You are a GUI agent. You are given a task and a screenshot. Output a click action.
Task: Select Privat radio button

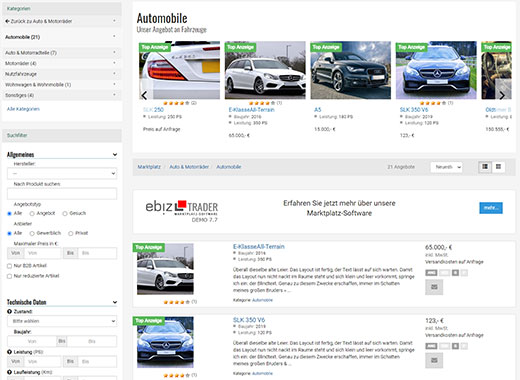(71, 233)
